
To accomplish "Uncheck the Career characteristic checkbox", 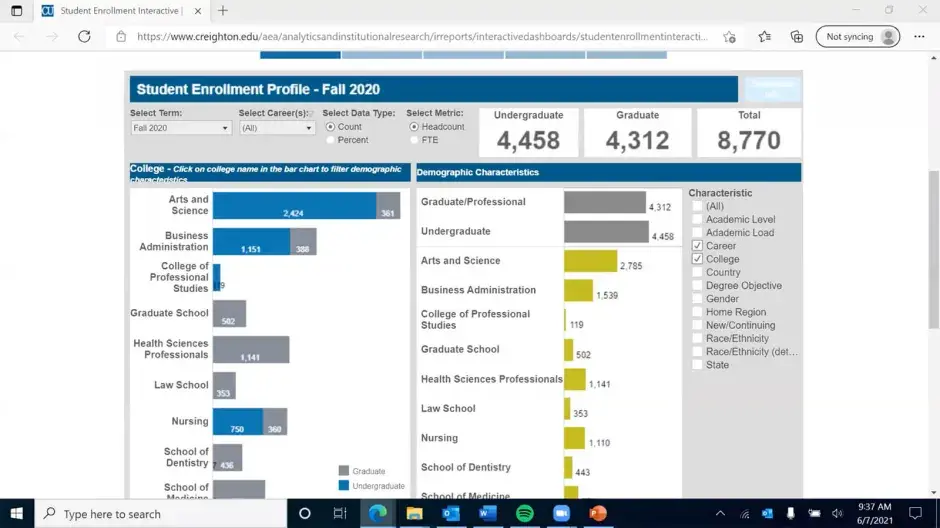I will pos(697,246).
